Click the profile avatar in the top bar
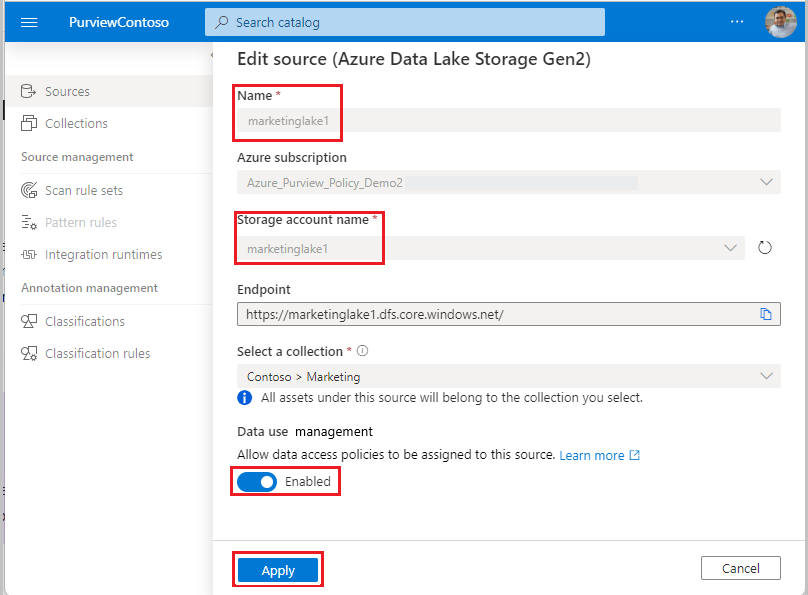The height and width of the screenshot is (595, 808). [780, 21]
